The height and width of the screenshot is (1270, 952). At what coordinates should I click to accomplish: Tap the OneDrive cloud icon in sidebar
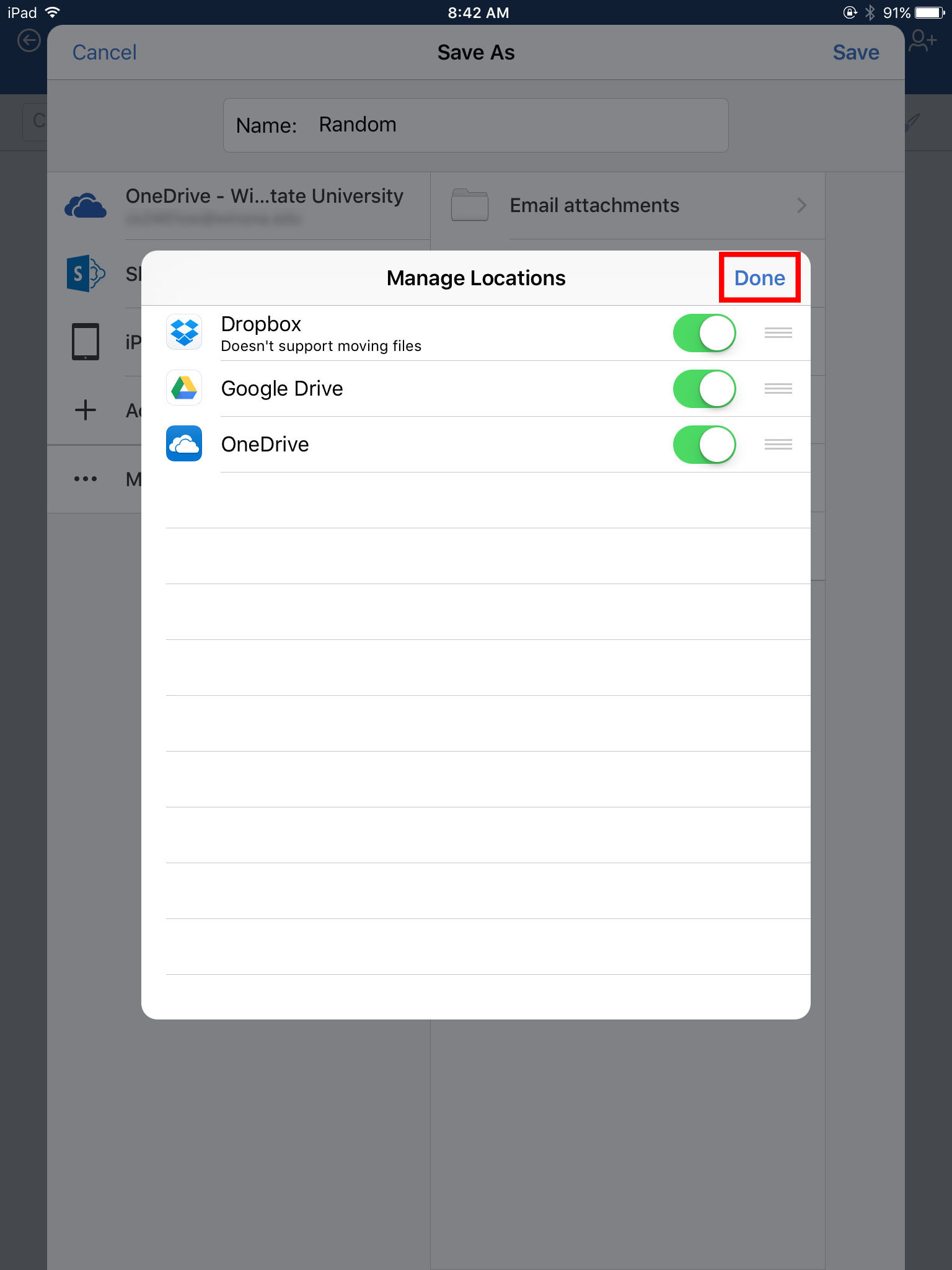(x=85, y=205)
